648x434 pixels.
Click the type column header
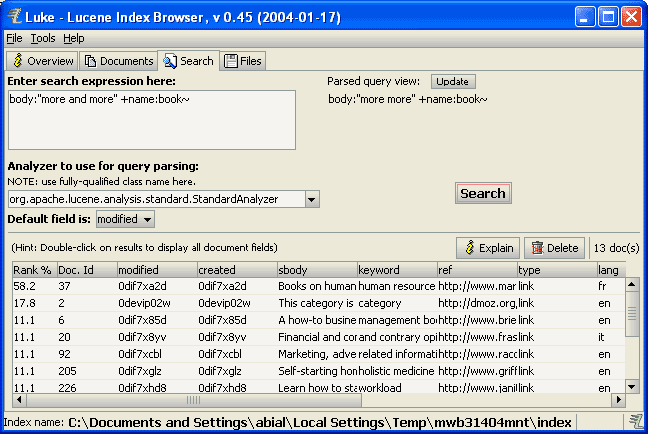tap(557, 270)
